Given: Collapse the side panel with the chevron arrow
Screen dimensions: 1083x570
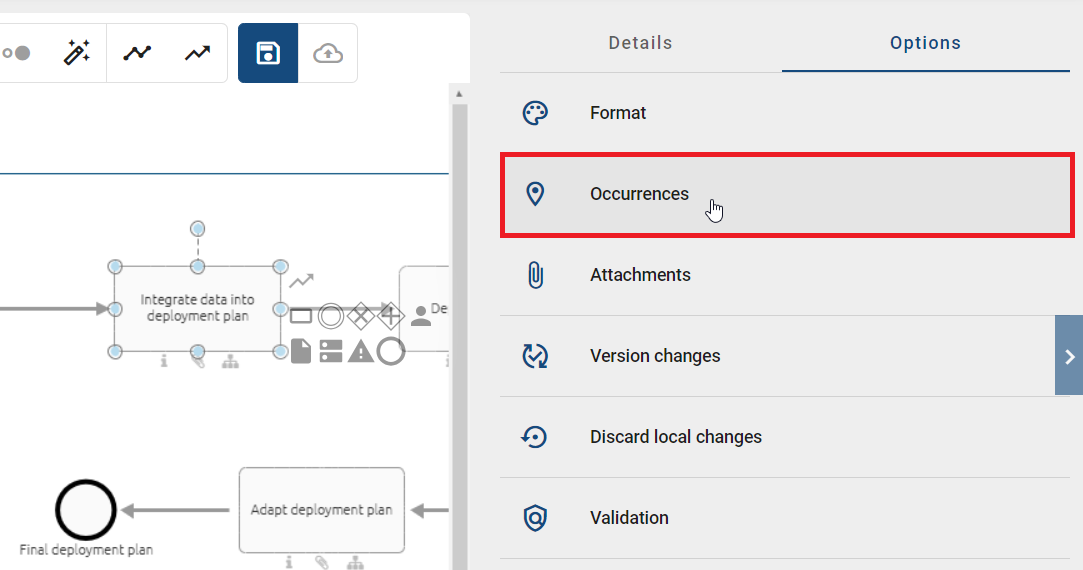Looking at the screenshot, I should tap(1069, 356).
